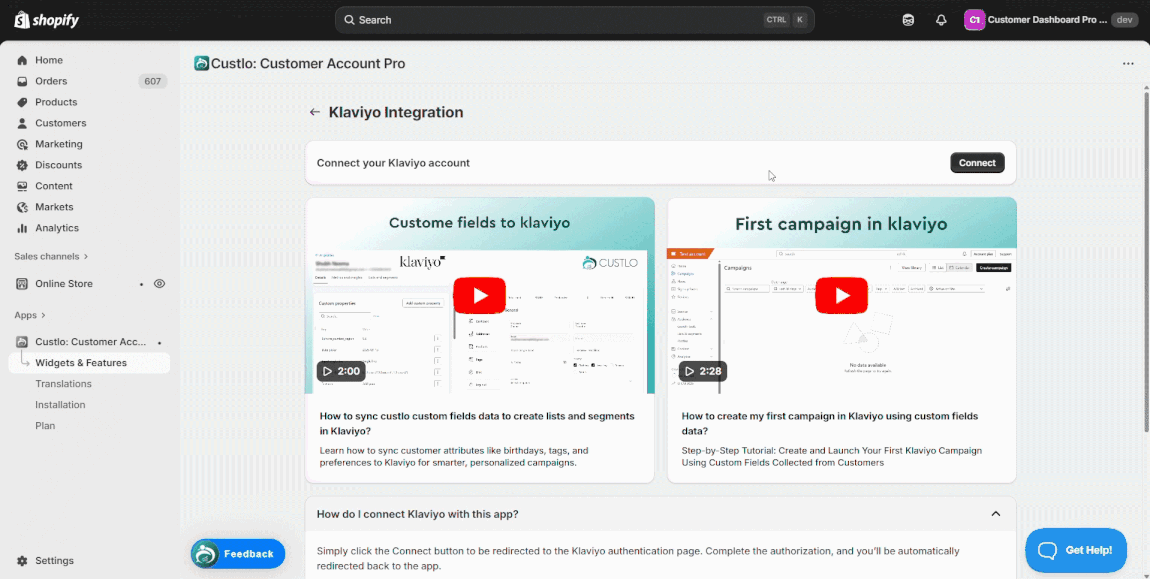Play the Custom fields to Klaviyo video
The width and height of the screenshot is (1150, 579).
pyautogui.click(x=480, y=295)
